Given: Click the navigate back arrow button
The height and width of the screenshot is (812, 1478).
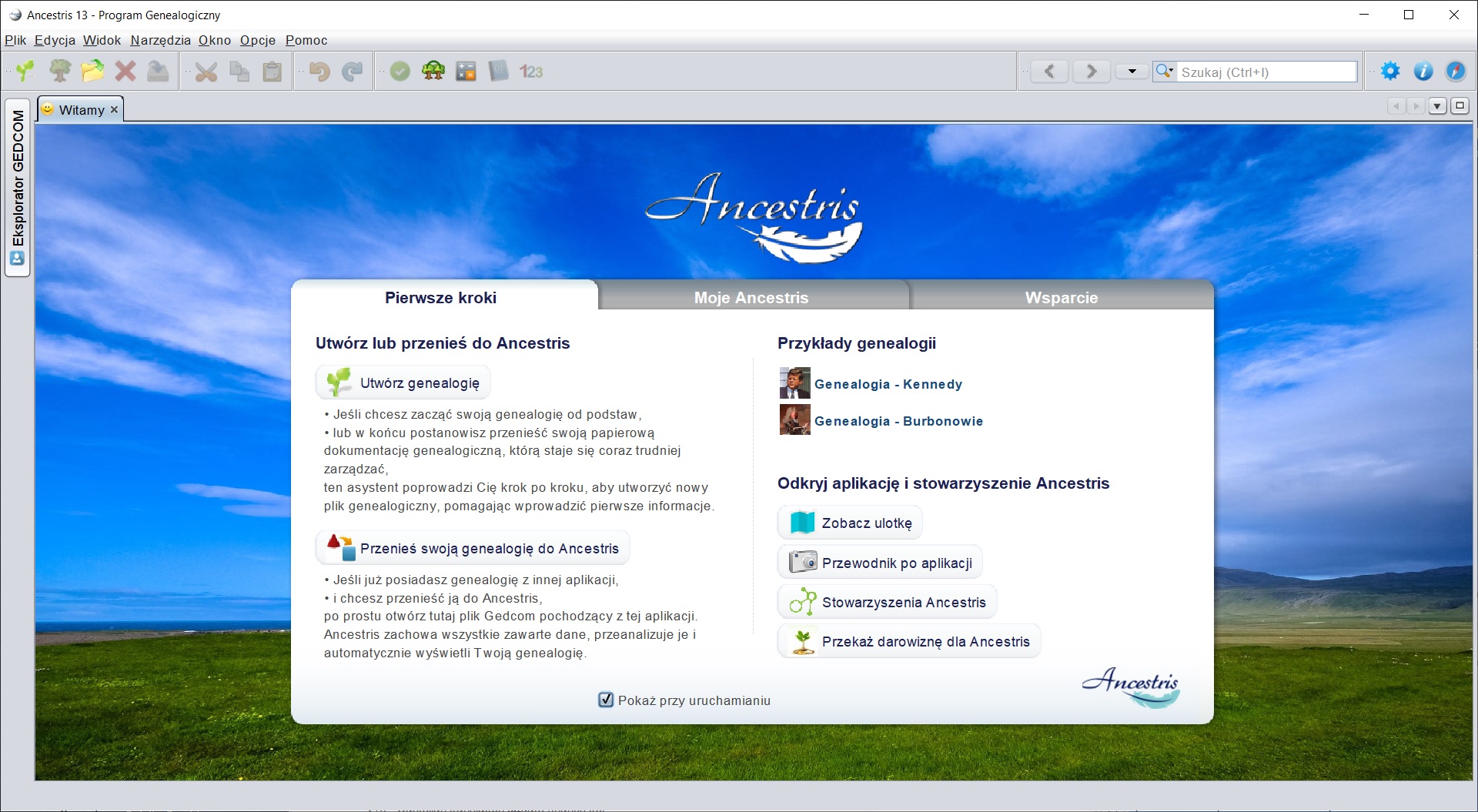Looking at the screenshot, I should point(1049,72).
